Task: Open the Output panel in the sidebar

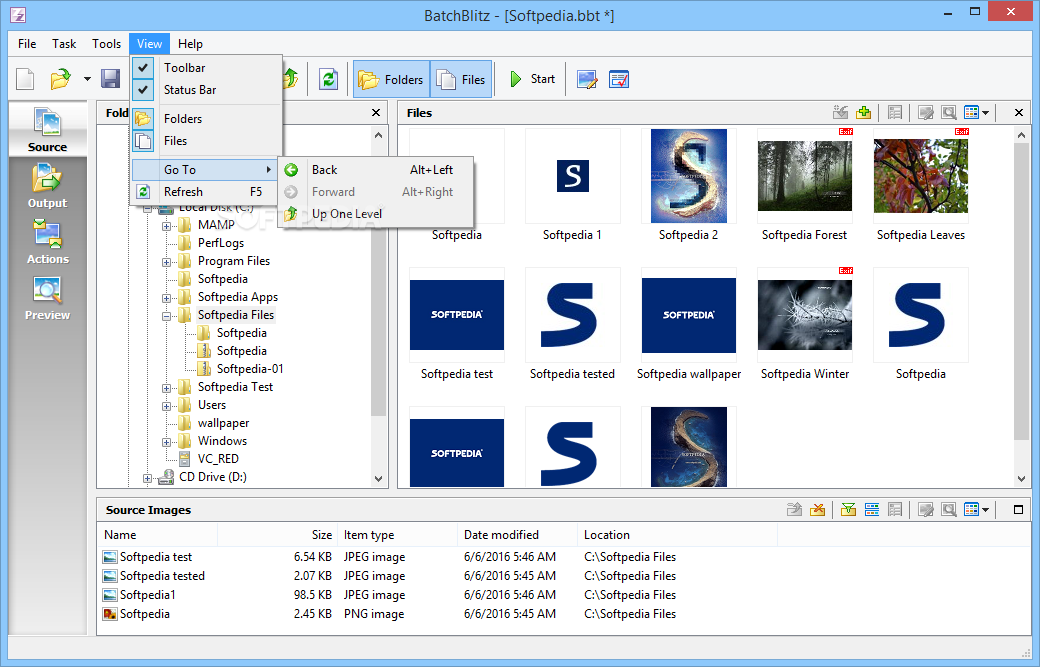Action: tap(47, 186)
